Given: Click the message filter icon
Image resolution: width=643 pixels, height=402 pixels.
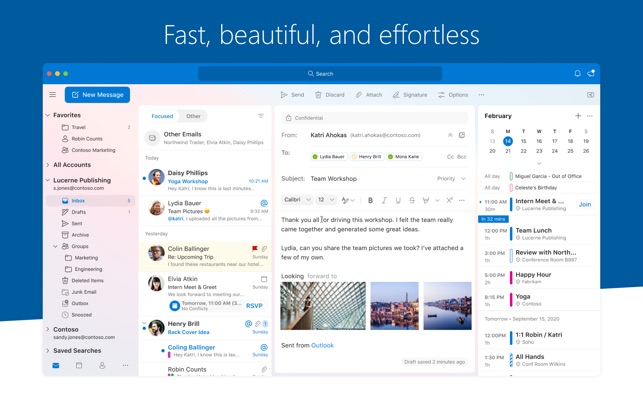Looking at the screenshot, I should pyautogui.click(x=261, y=116).
